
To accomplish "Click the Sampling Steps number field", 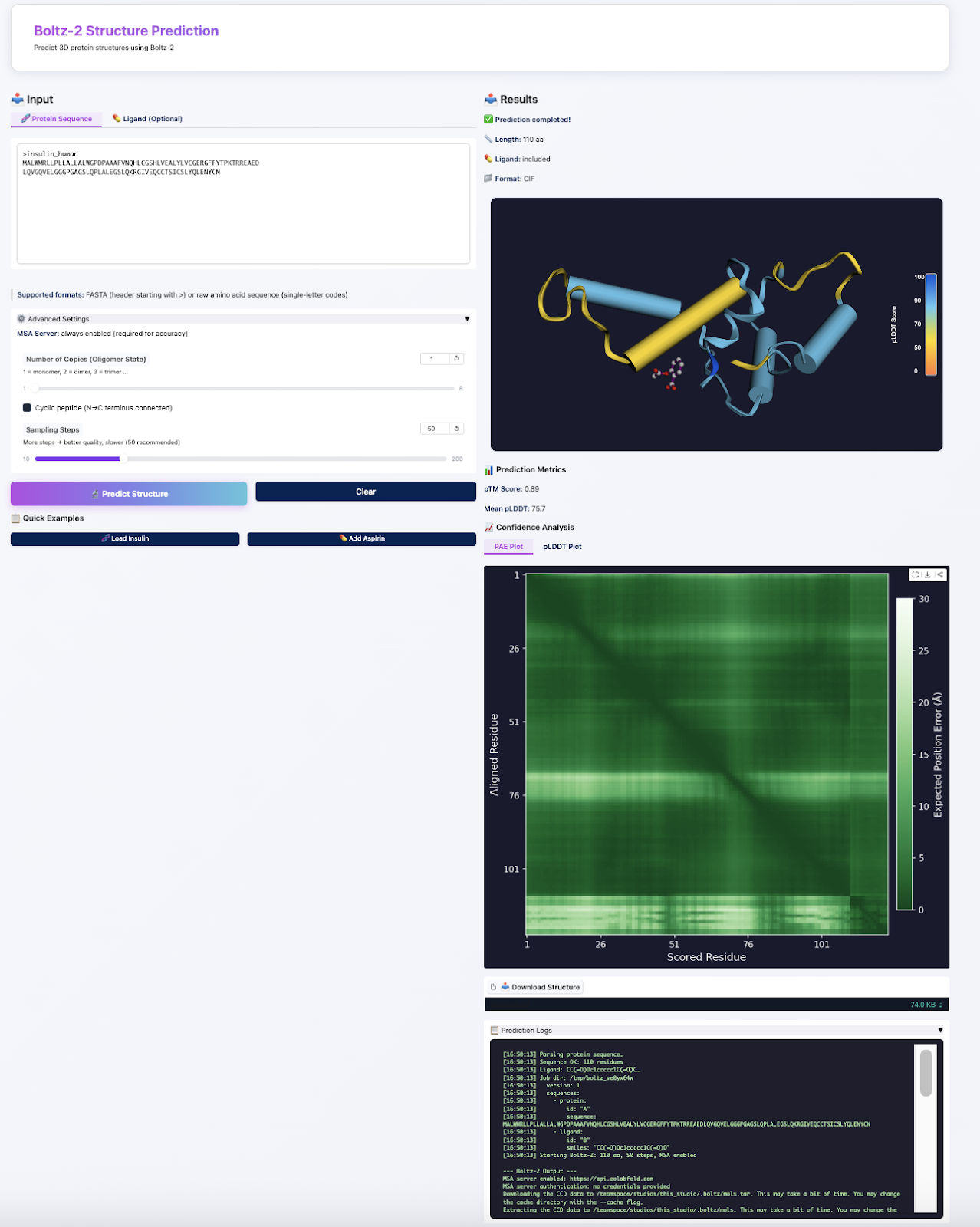I will pos(434,429).
